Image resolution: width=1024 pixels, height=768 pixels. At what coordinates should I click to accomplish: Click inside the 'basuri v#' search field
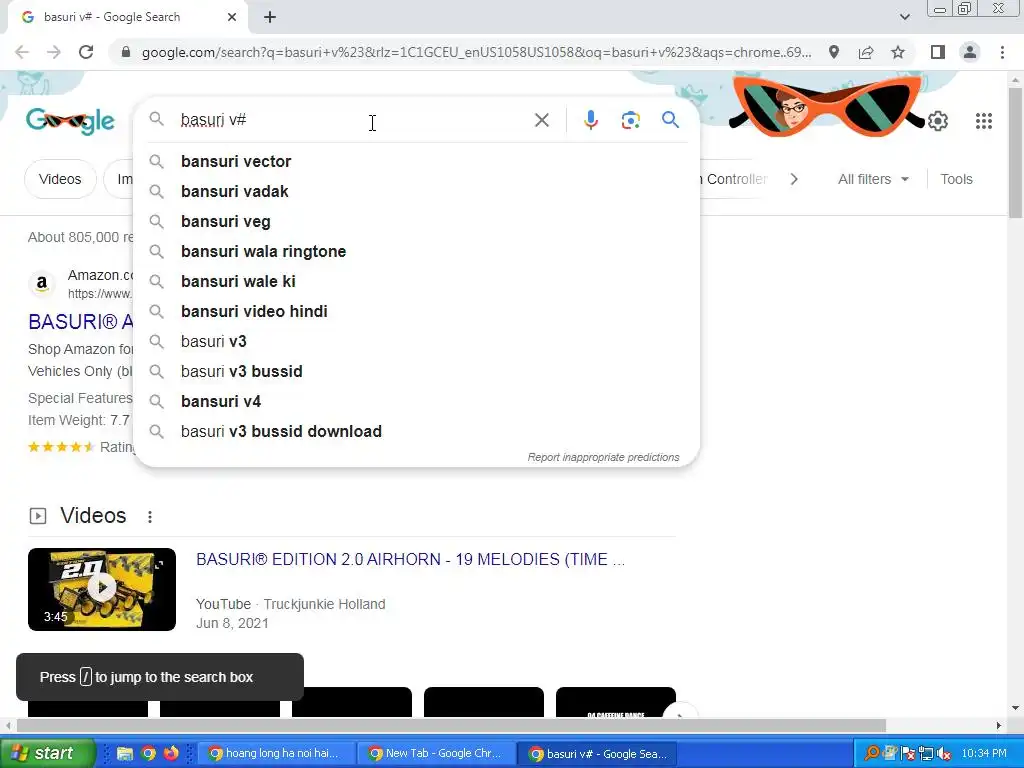(x=353, y=120)
